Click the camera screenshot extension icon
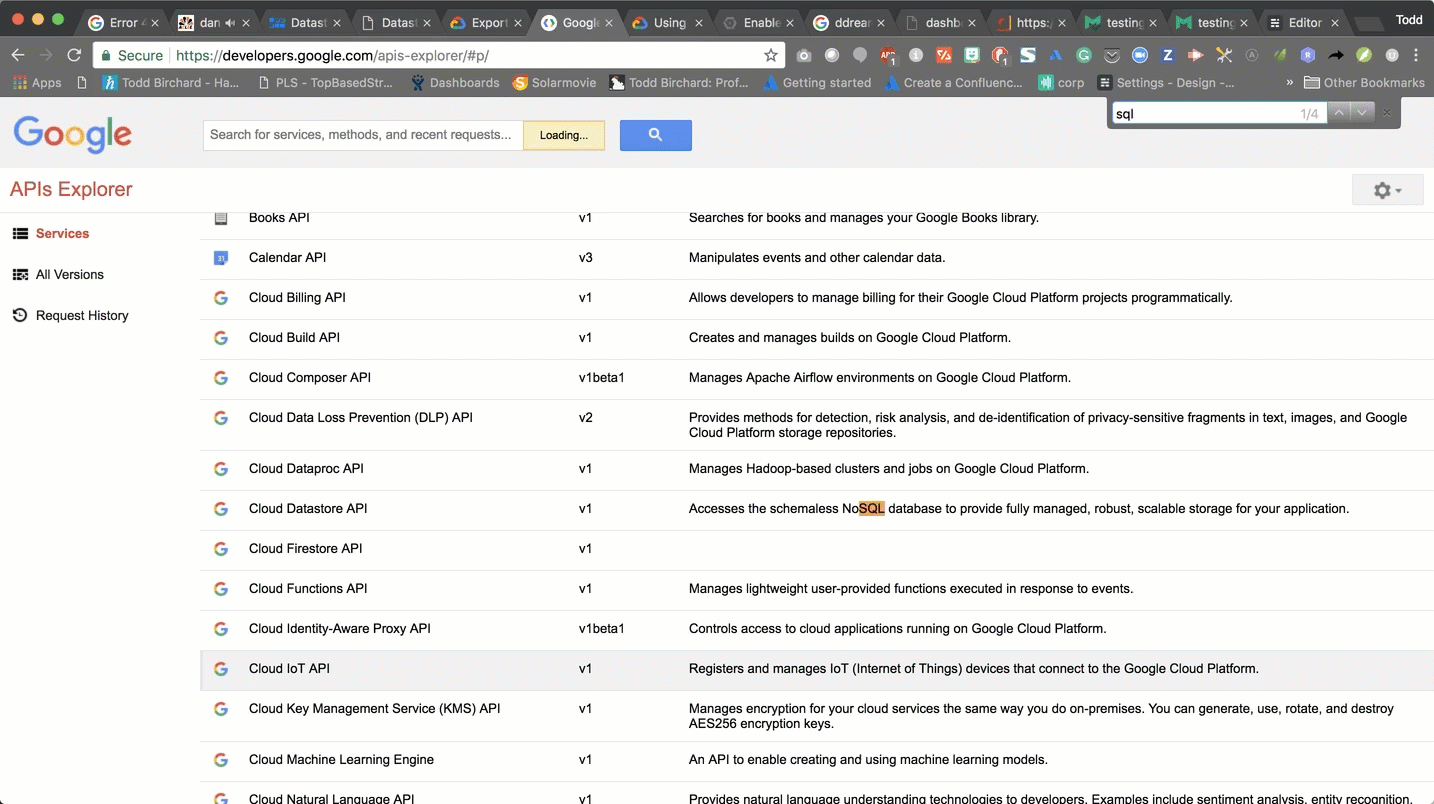Viewport: 1434px width, 804px height. click(804, 55)
